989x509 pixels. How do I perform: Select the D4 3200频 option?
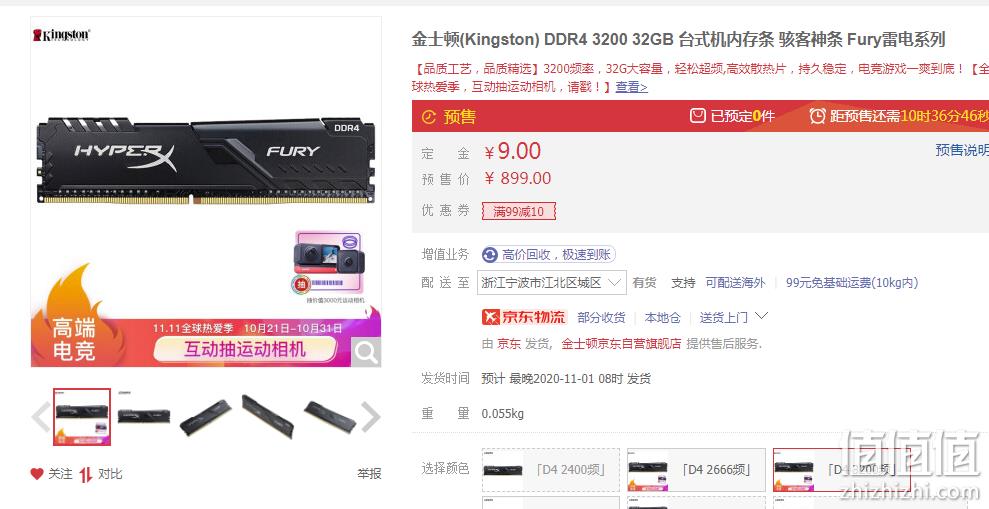pyautogui.click(x=842, y=469)
